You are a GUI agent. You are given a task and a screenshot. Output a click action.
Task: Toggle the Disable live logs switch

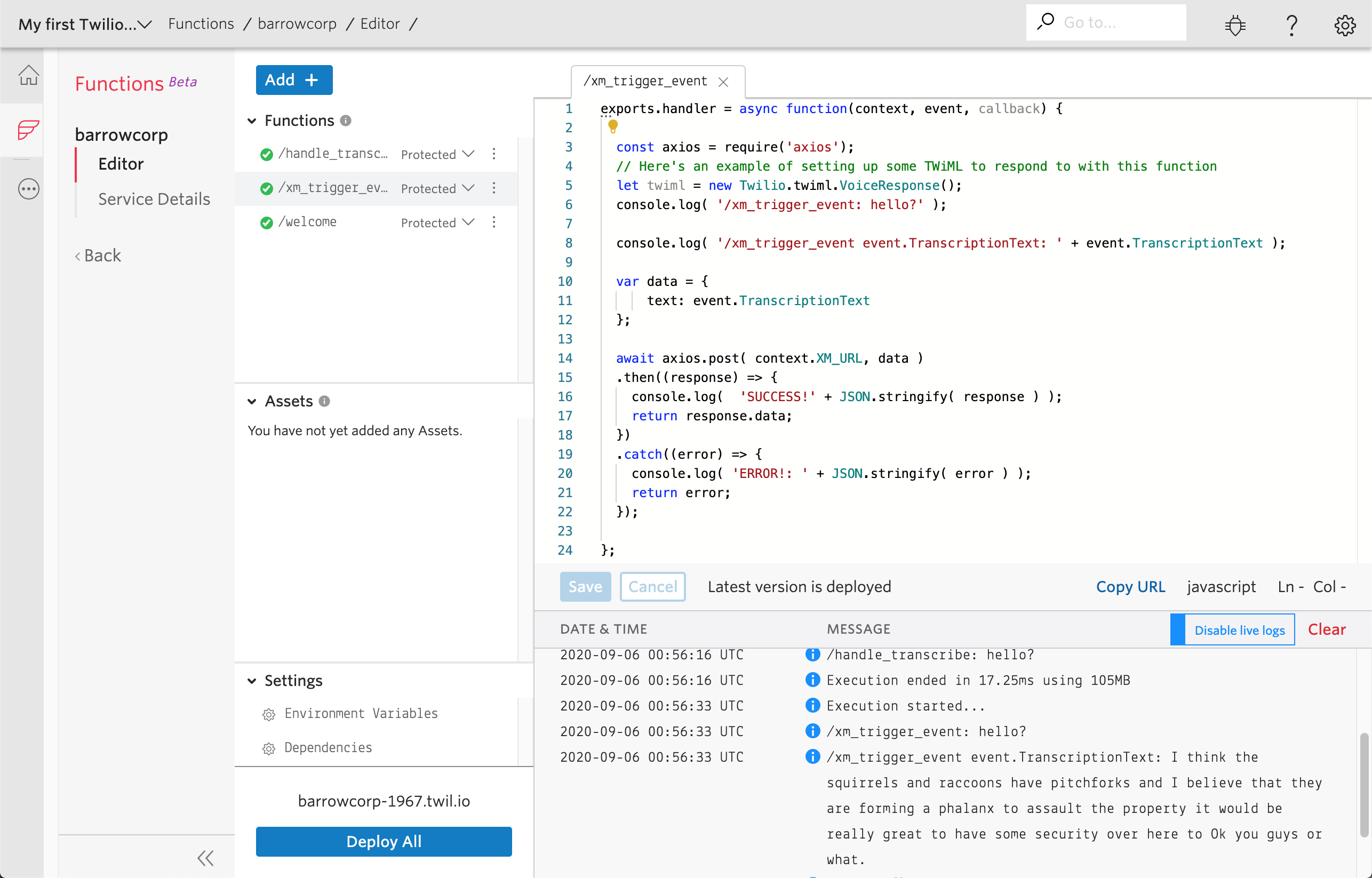(x=1232, y=630)
